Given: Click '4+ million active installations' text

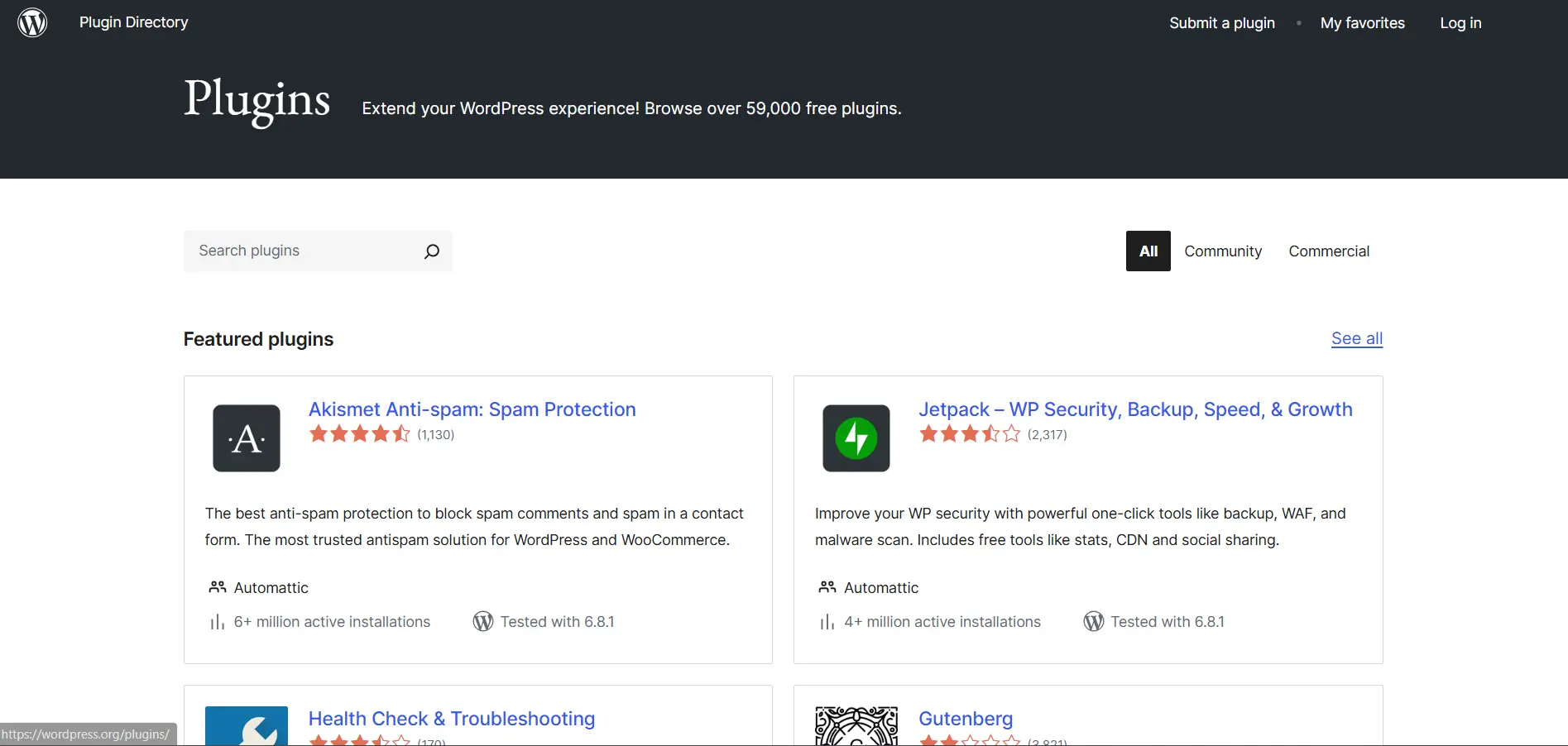Looking at the screenshot, I should [942, 622].
